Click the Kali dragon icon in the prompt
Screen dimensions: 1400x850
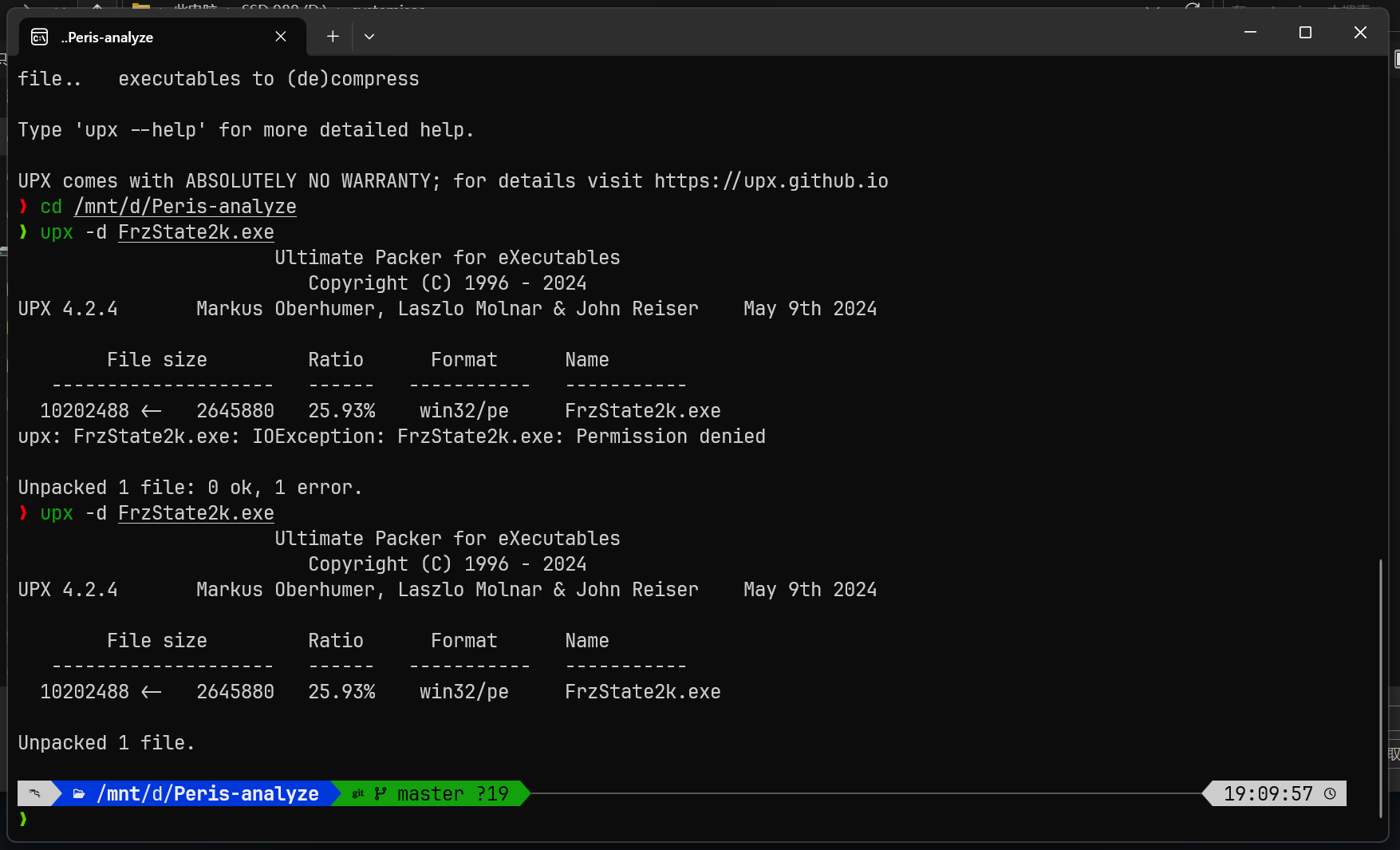34,793
